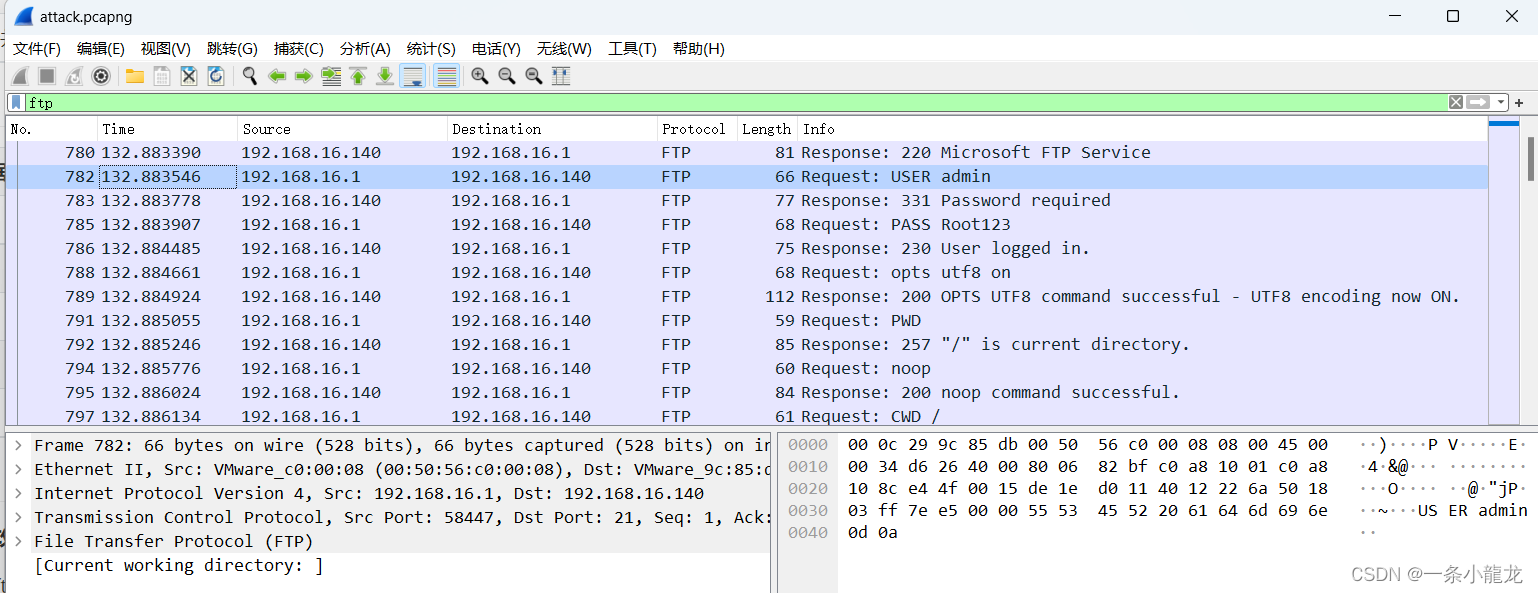This screenshot has width=1538, height=593.
Task: Jump to first packet icon
Action: point(358,76)
